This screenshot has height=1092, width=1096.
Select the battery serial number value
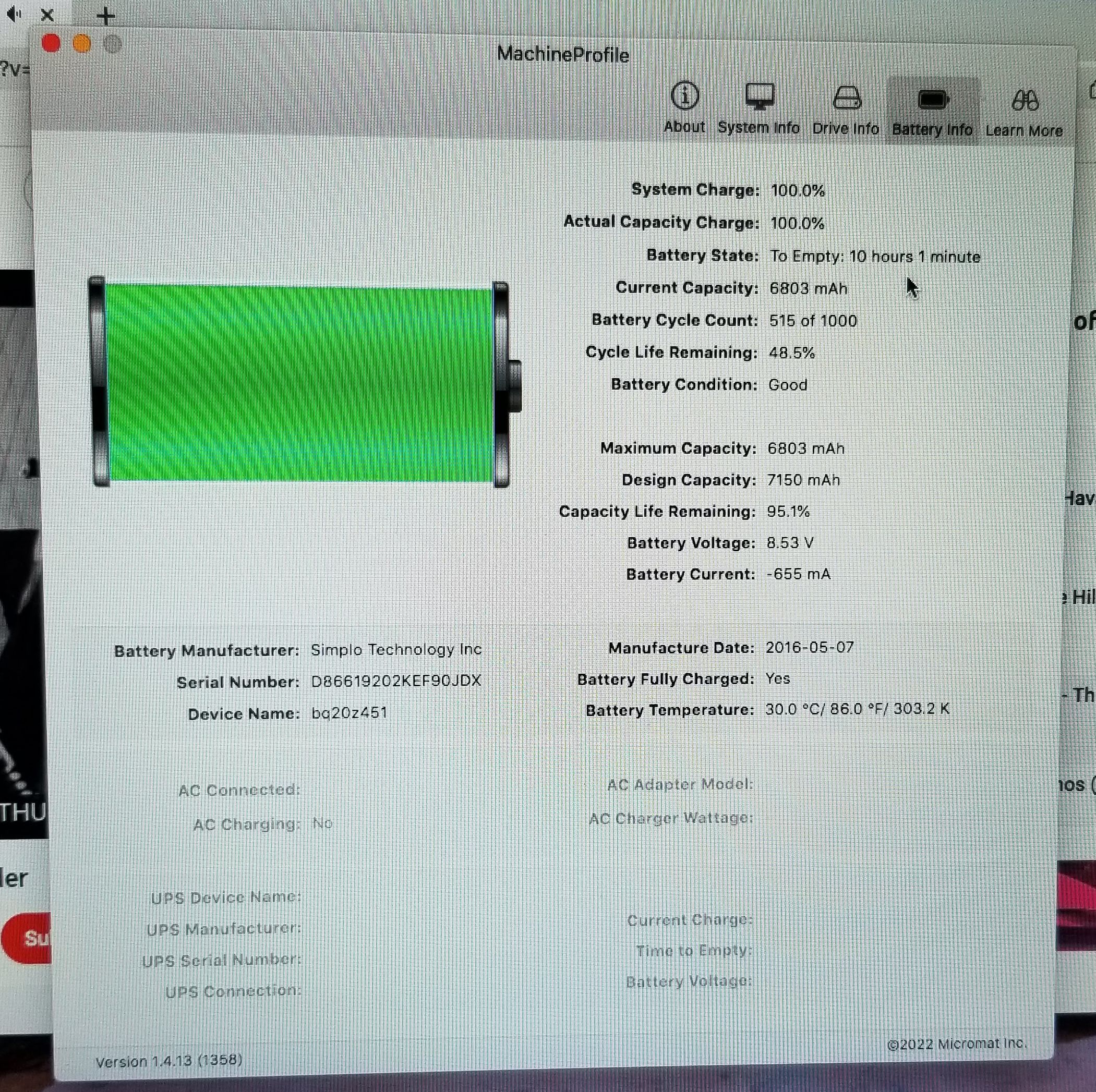395,681
